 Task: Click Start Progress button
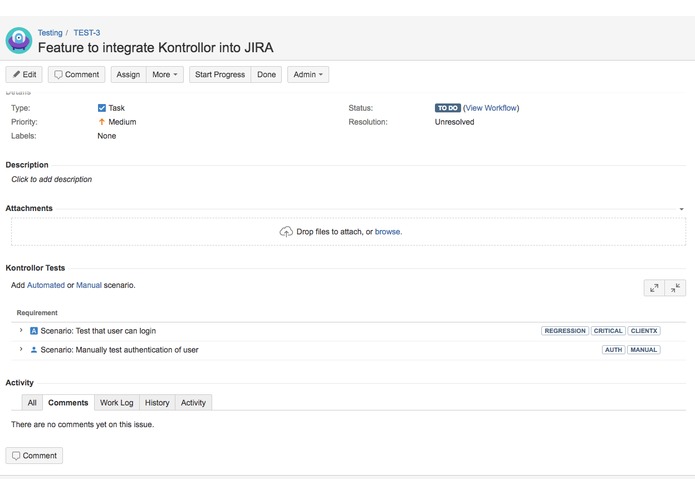pos(220,74)
